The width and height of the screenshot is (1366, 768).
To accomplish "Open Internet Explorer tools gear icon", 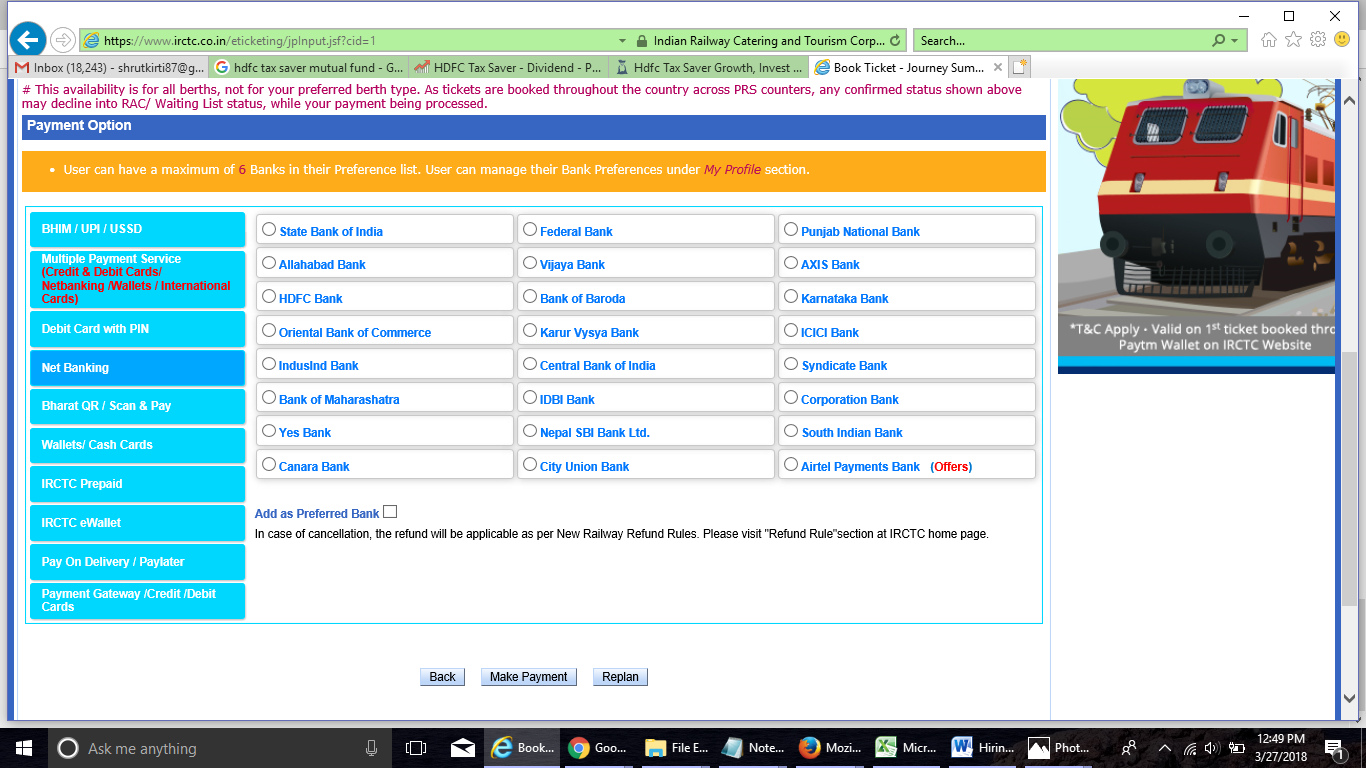I will click(1318, 40).
